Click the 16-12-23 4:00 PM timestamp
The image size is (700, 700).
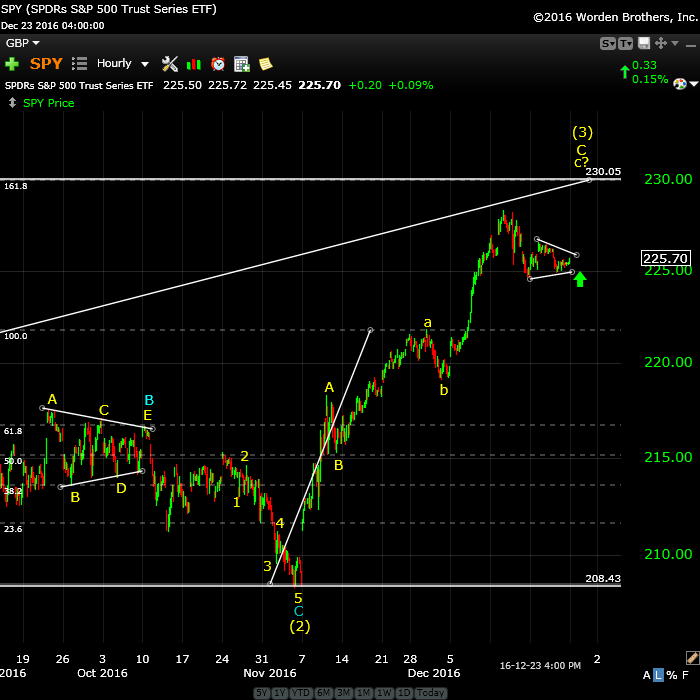point(540,666)
